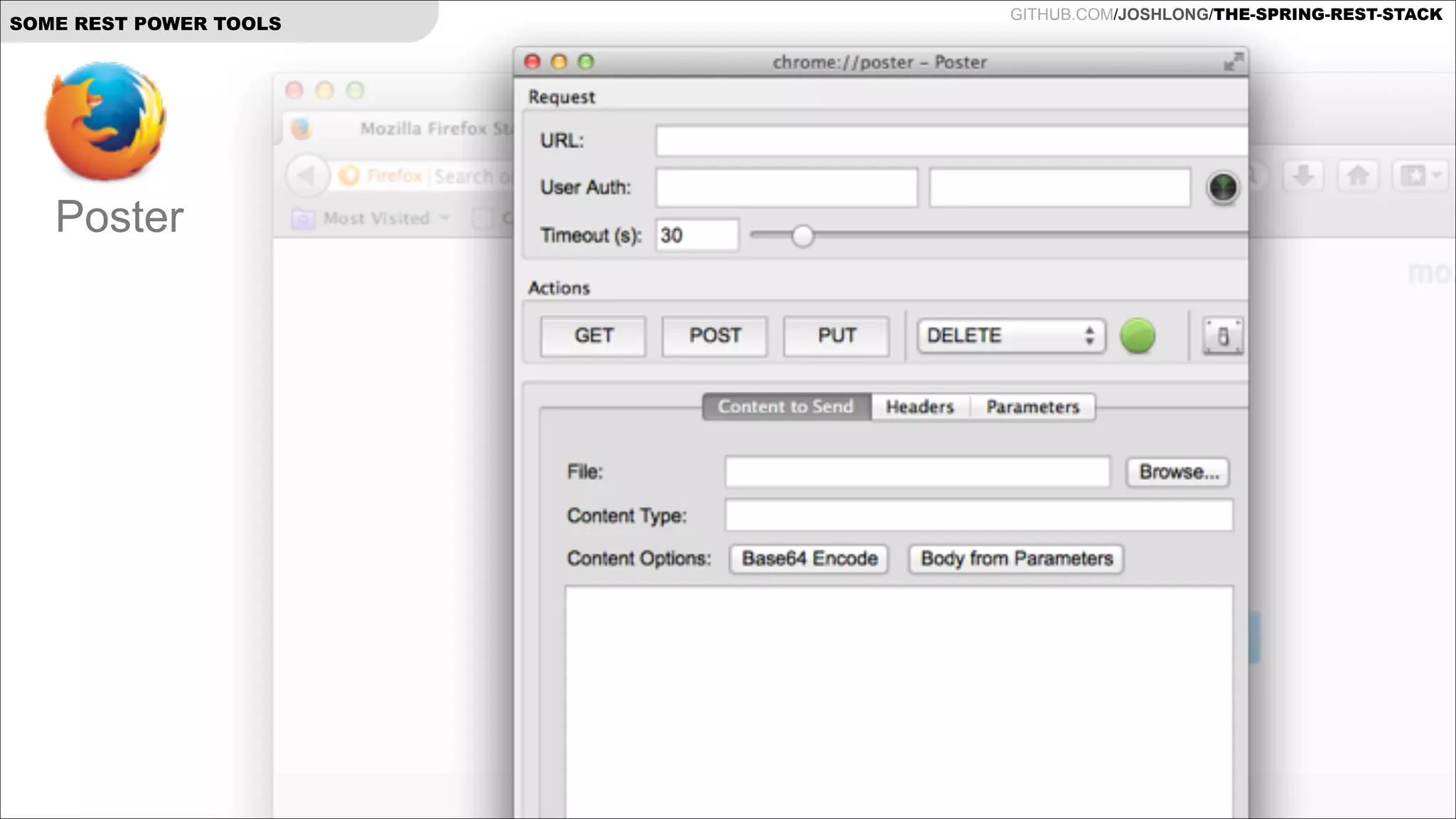Click the fullscreen arrows in Poster titlebar

(1233, 62)
